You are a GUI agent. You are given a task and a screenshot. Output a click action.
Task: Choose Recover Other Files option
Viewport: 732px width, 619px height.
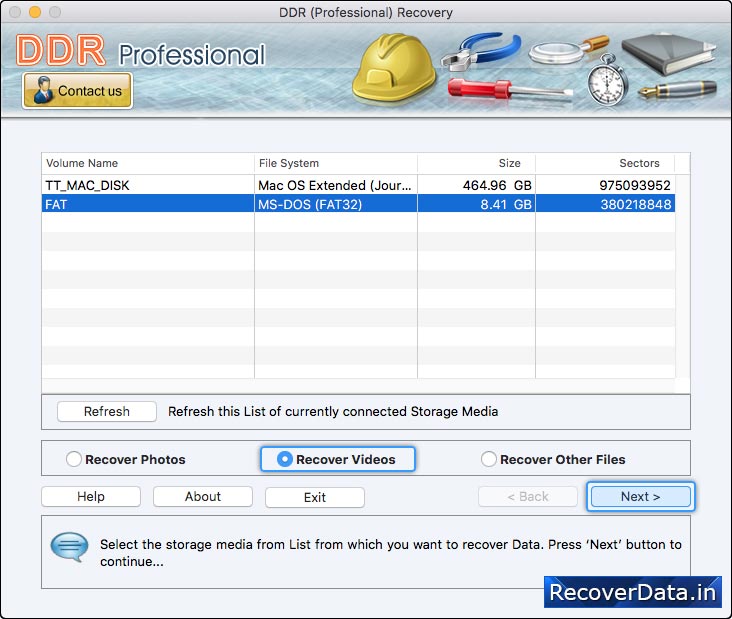(x=553, y=459)
